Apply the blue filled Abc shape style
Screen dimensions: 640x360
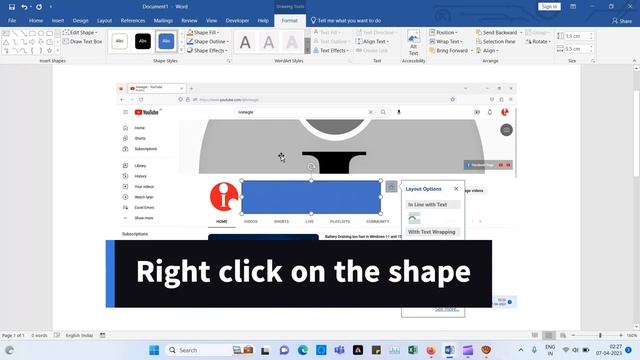click(166, 41)
